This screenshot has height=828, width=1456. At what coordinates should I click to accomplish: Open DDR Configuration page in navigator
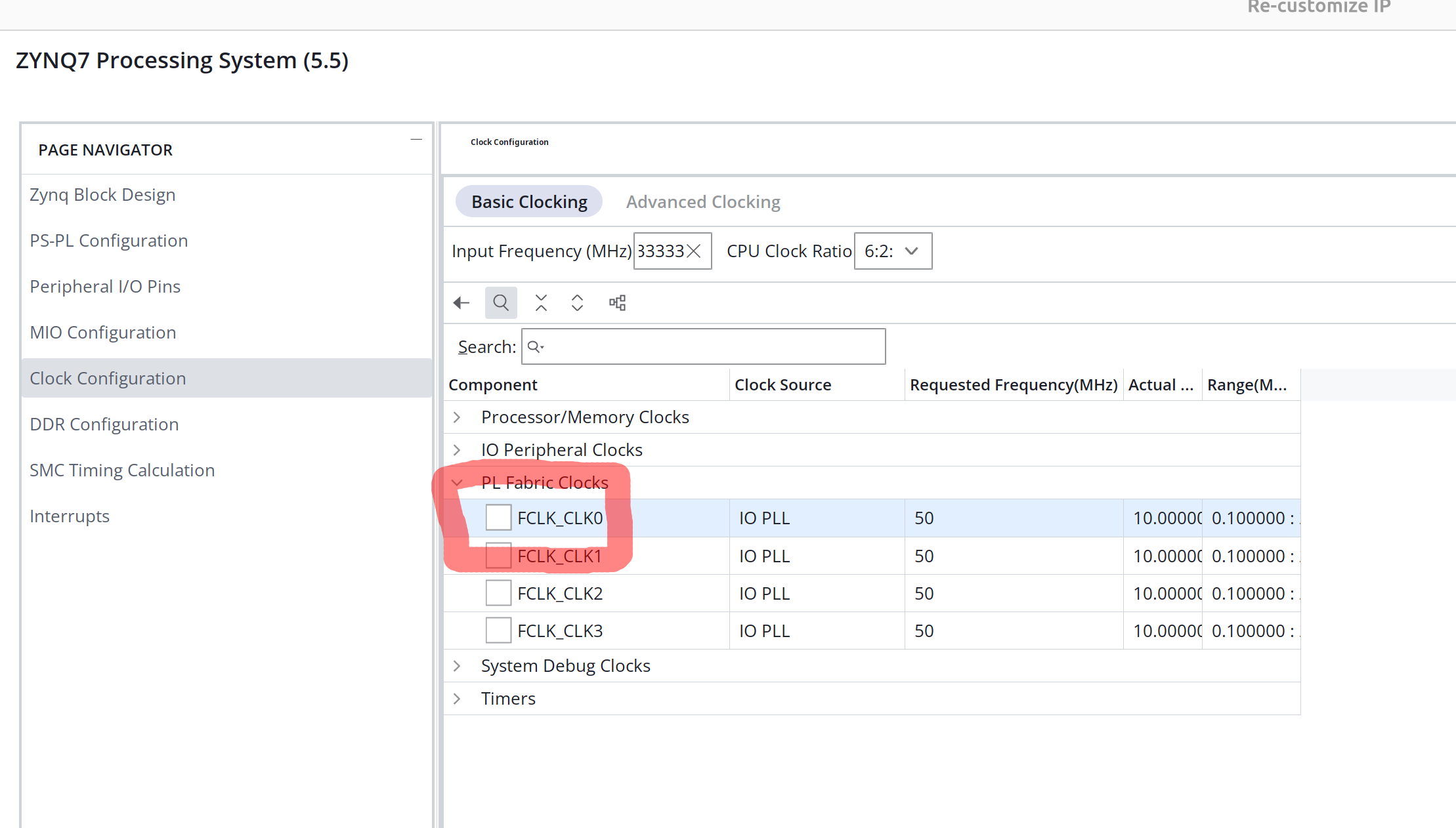pyautogui.click(x=104, y=424)
